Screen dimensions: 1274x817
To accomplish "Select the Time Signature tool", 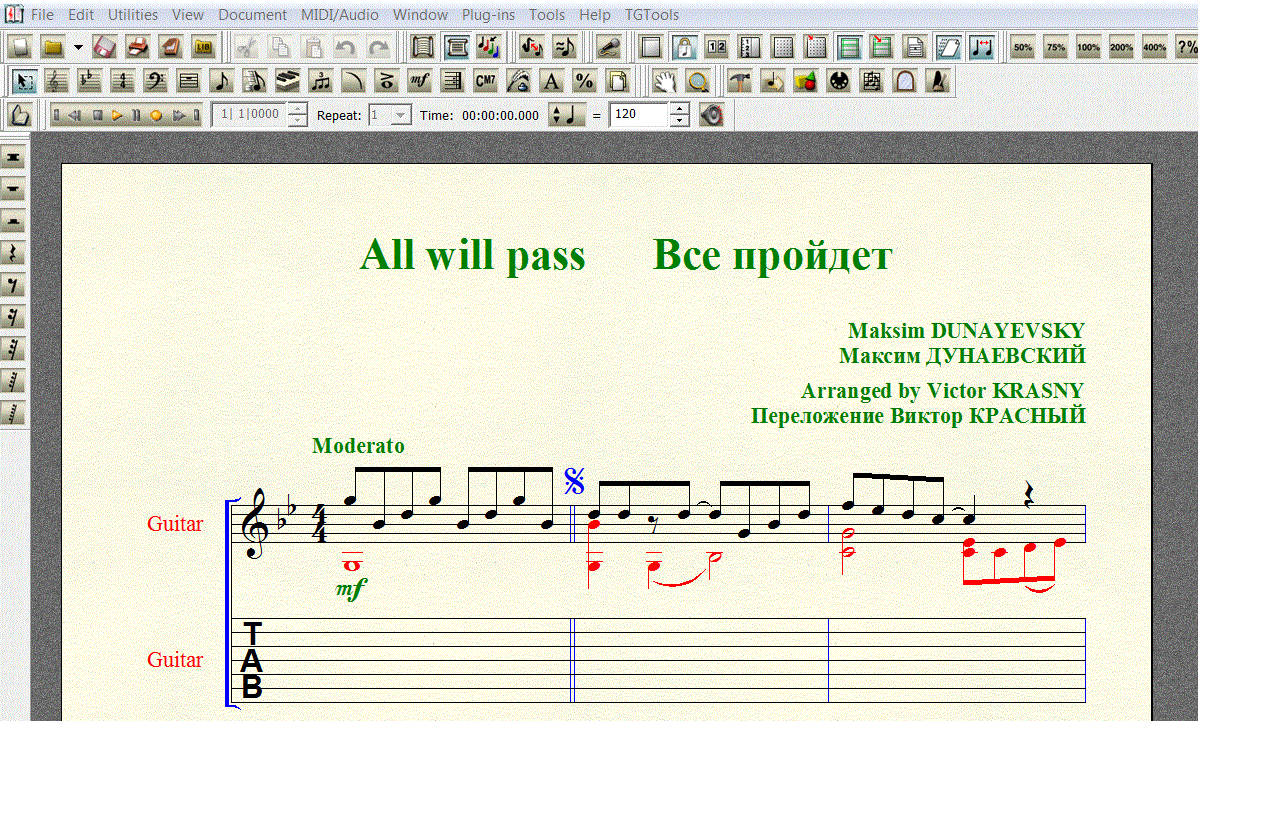I will (x=123, y=81).
